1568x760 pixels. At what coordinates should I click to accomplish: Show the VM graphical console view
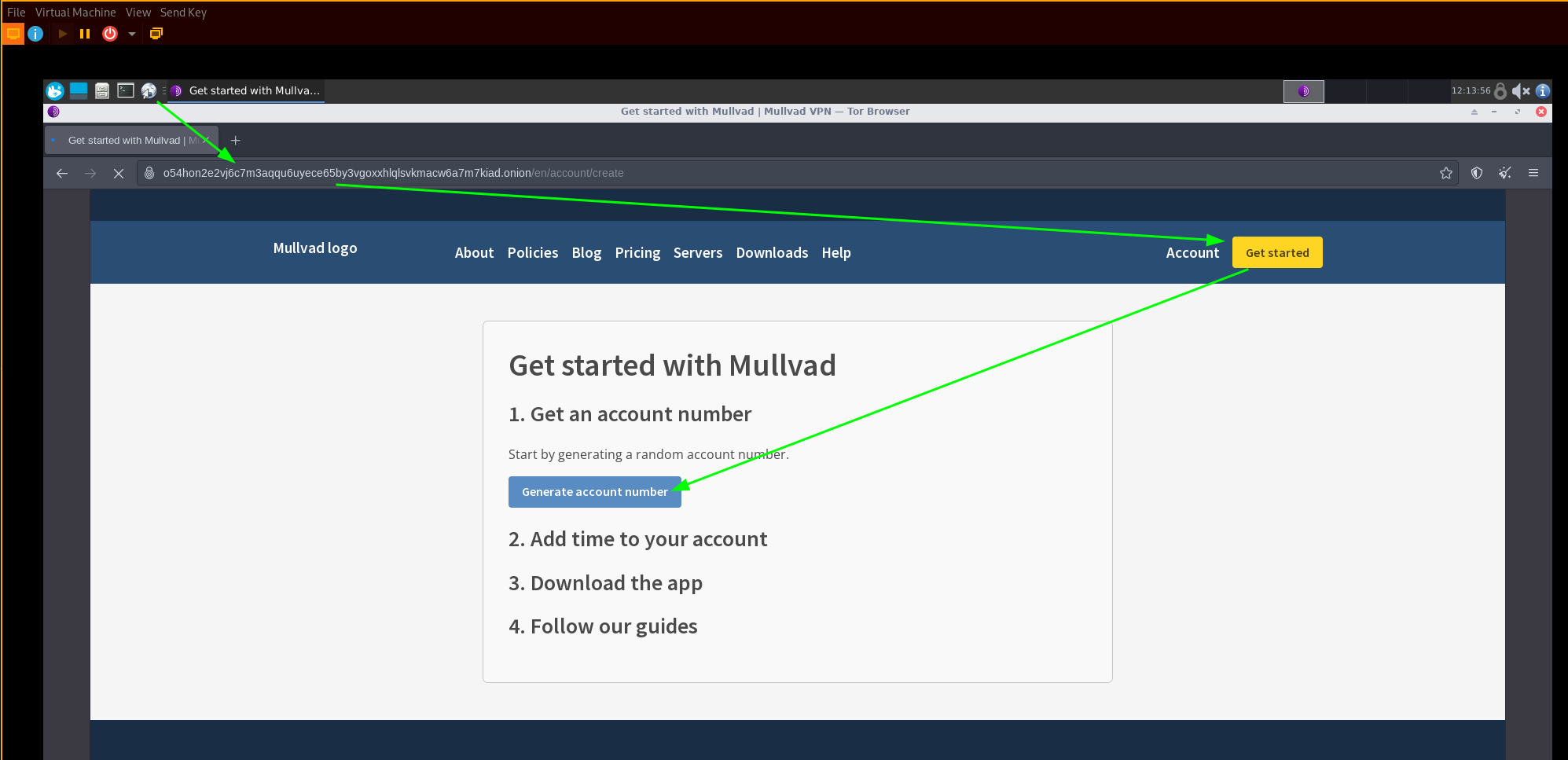tap(13, 34)
